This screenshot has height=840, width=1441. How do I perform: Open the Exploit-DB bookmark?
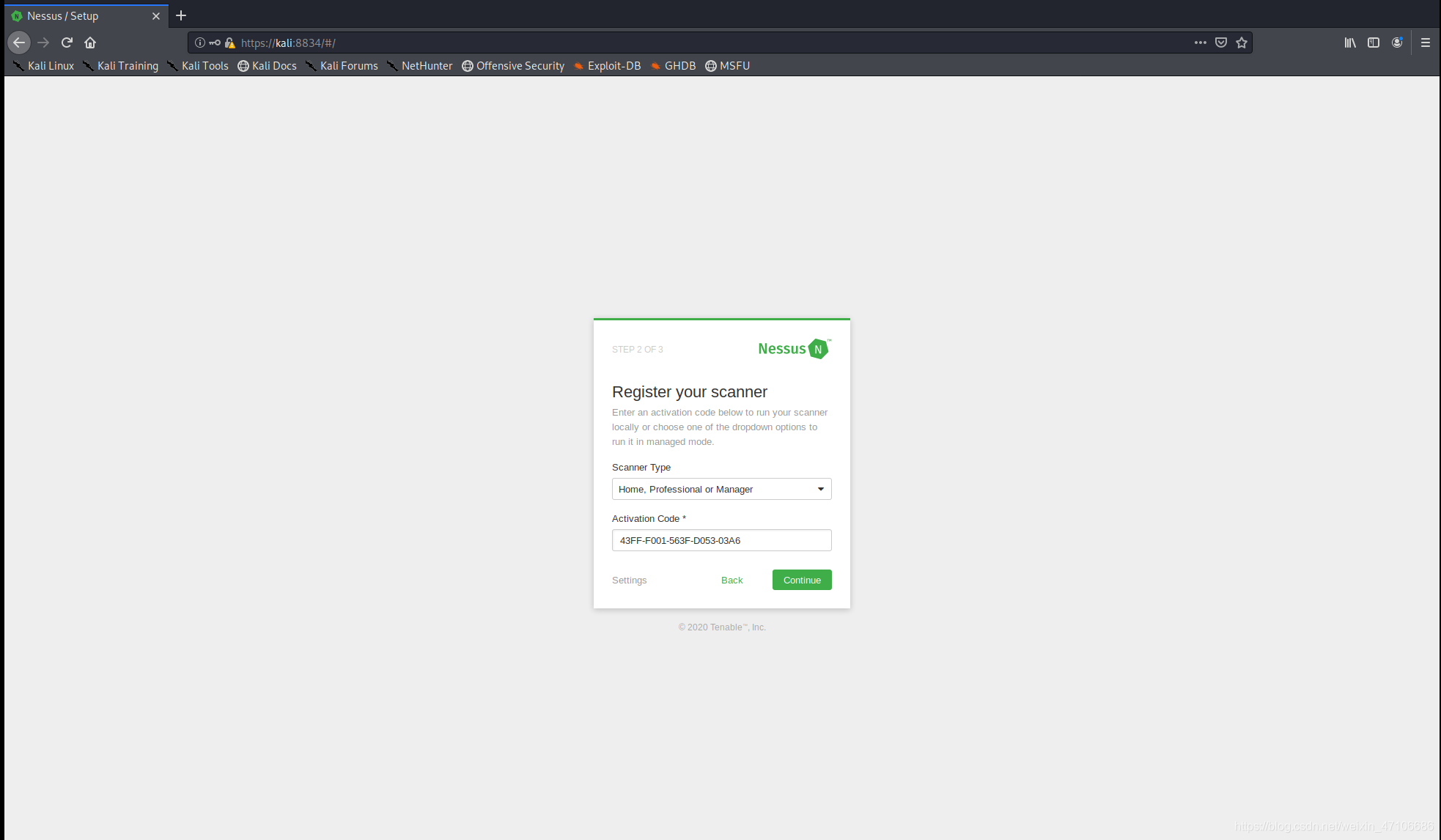click(x=607, y=66)
